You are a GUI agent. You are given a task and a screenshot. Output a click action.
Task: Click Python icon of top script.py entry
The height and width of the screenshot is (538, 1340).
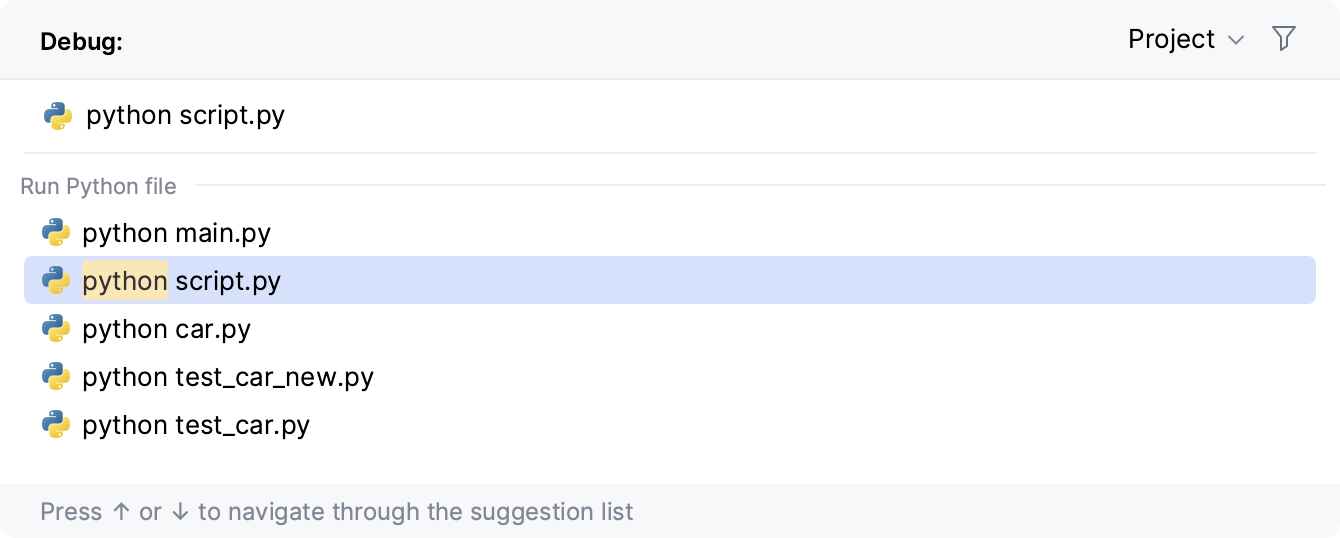pyautogui.click(x=58, y=116)
